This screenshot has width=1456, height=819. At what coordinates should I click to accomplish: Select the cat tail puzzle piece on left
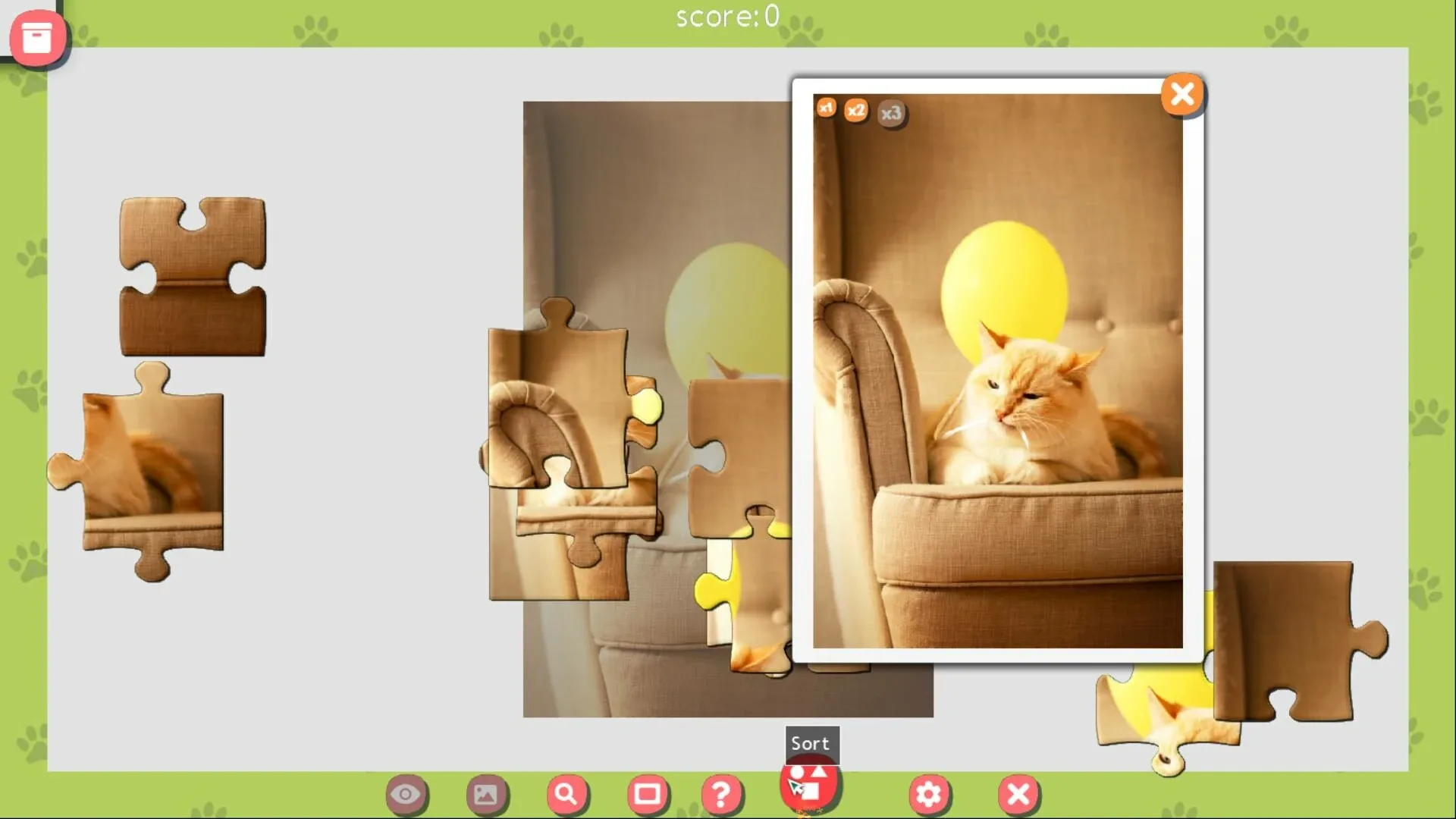click(x=152, y=470)
